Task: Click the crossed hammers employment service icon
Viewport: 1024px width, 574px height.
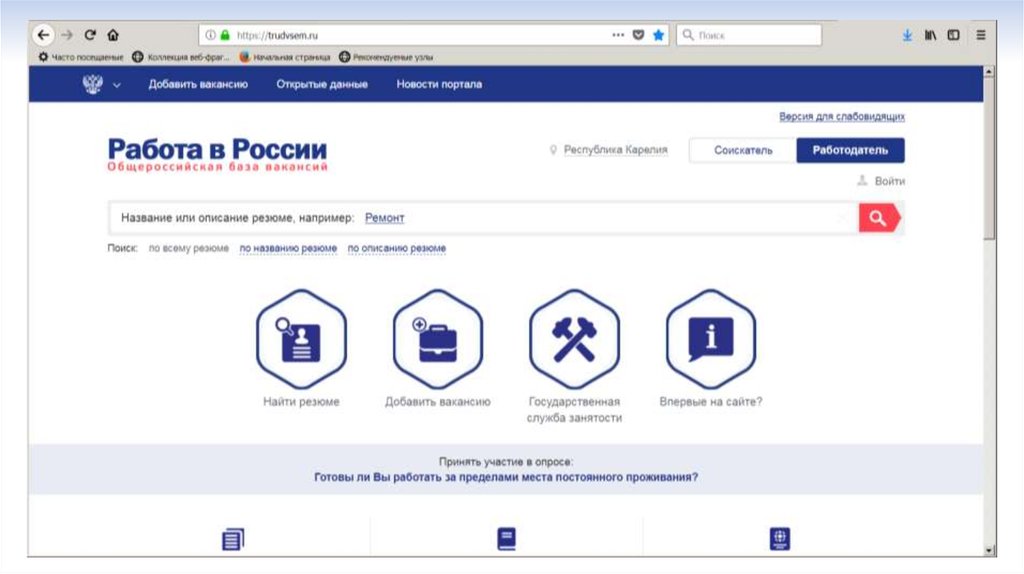Action: point(574,339)
